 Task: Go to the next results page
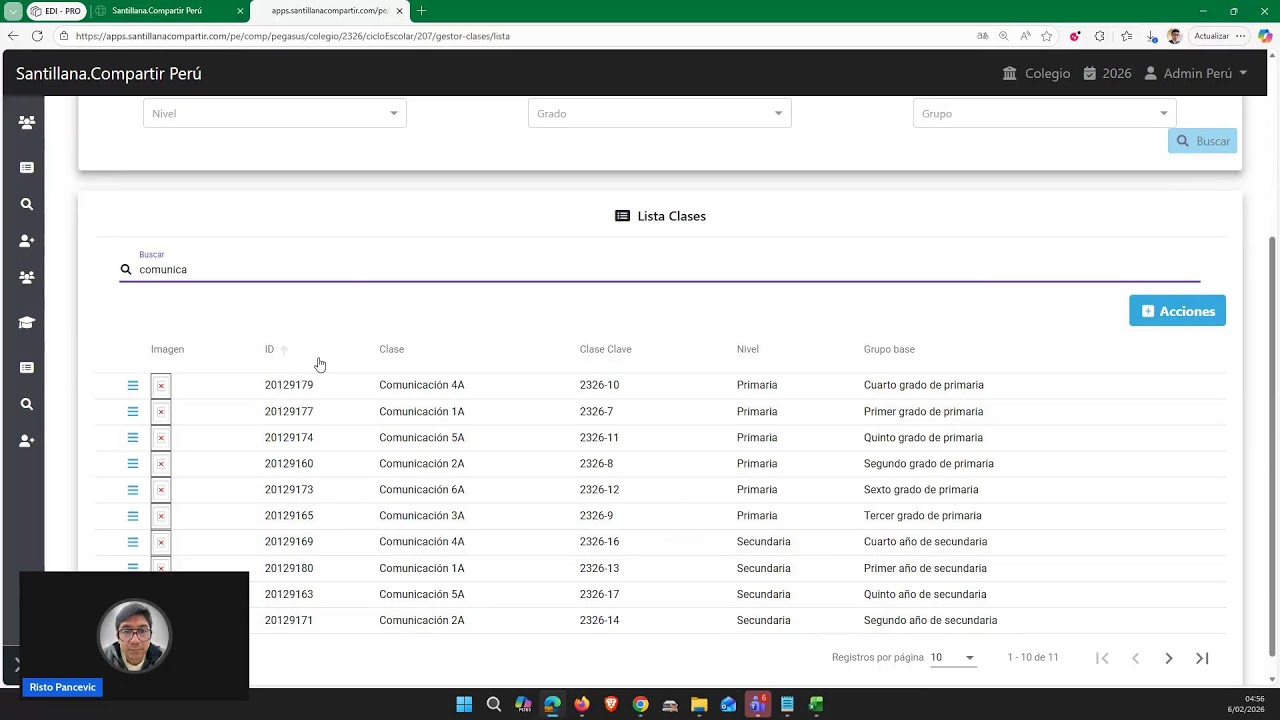(1169, 658)
